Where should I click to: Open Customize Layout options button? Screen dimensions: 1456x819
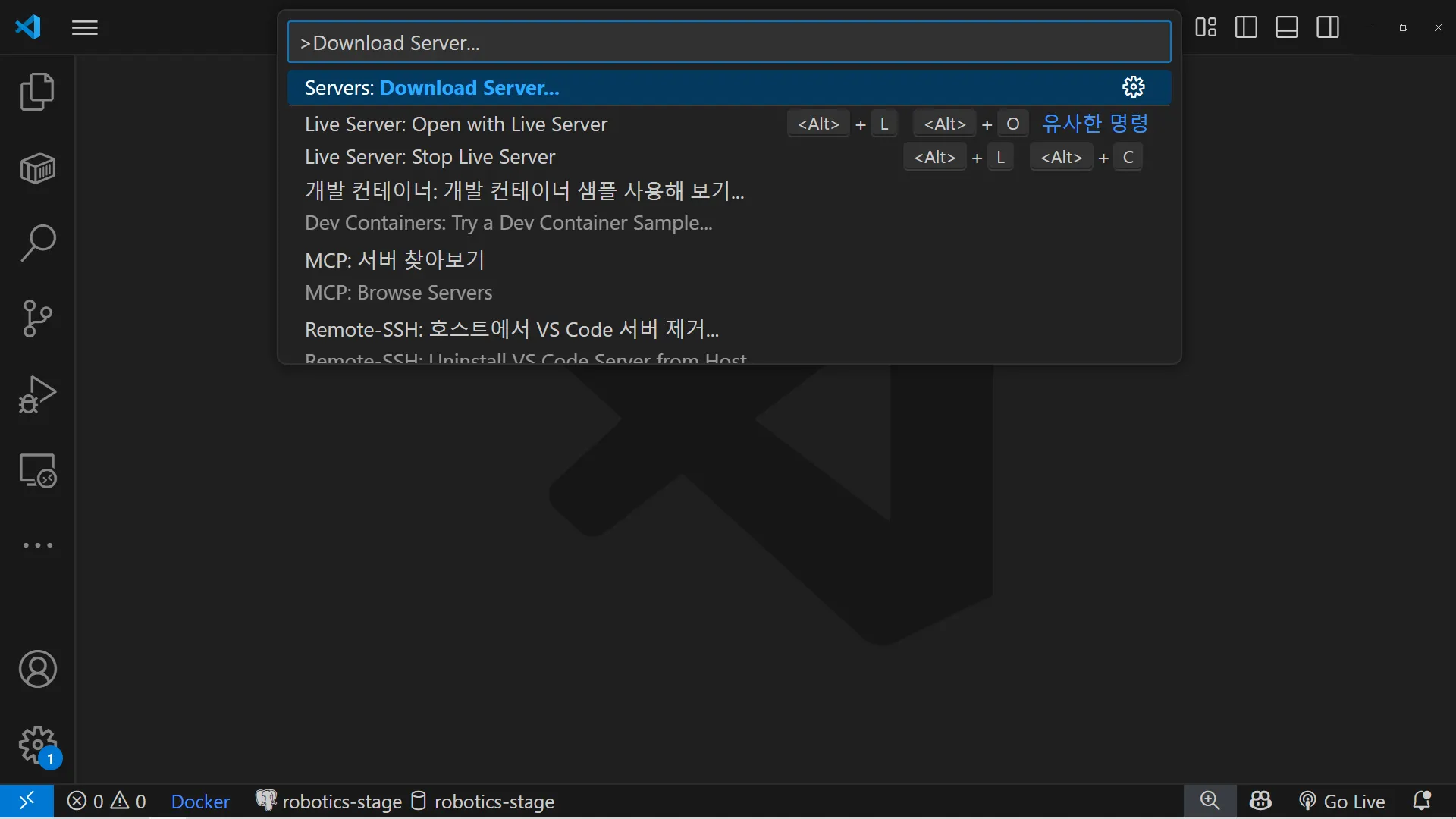coord(1206,28)
